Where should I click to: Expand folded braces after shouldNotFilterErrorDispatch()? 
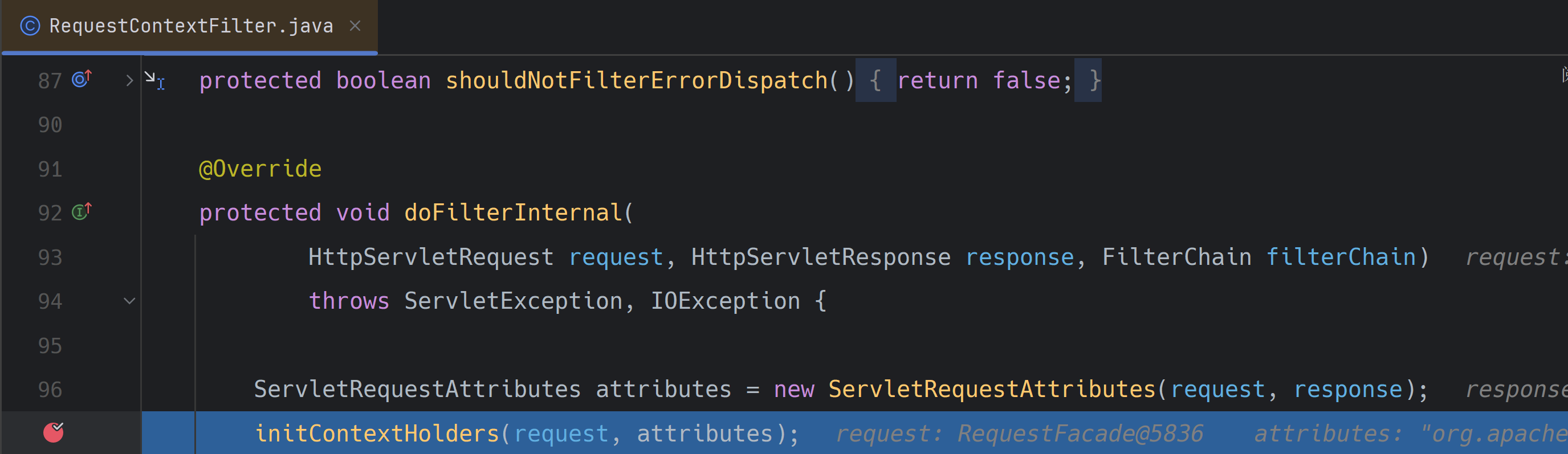[875, 80]
